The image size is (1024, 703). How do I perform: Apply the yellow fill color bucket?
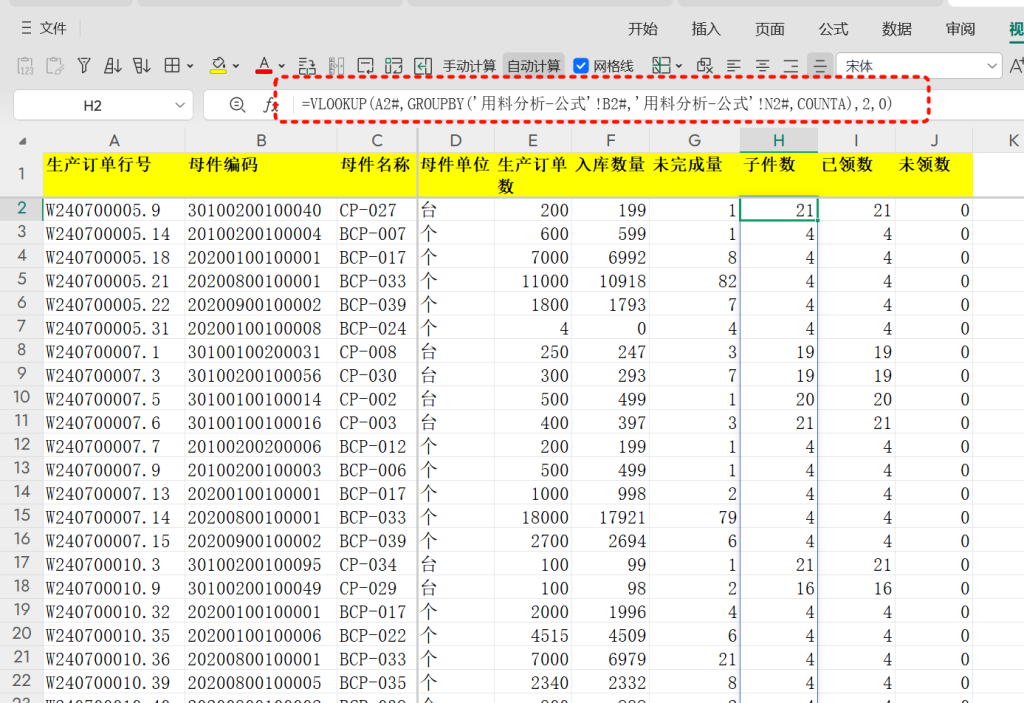pyautogui.click(x=218, y=65)
